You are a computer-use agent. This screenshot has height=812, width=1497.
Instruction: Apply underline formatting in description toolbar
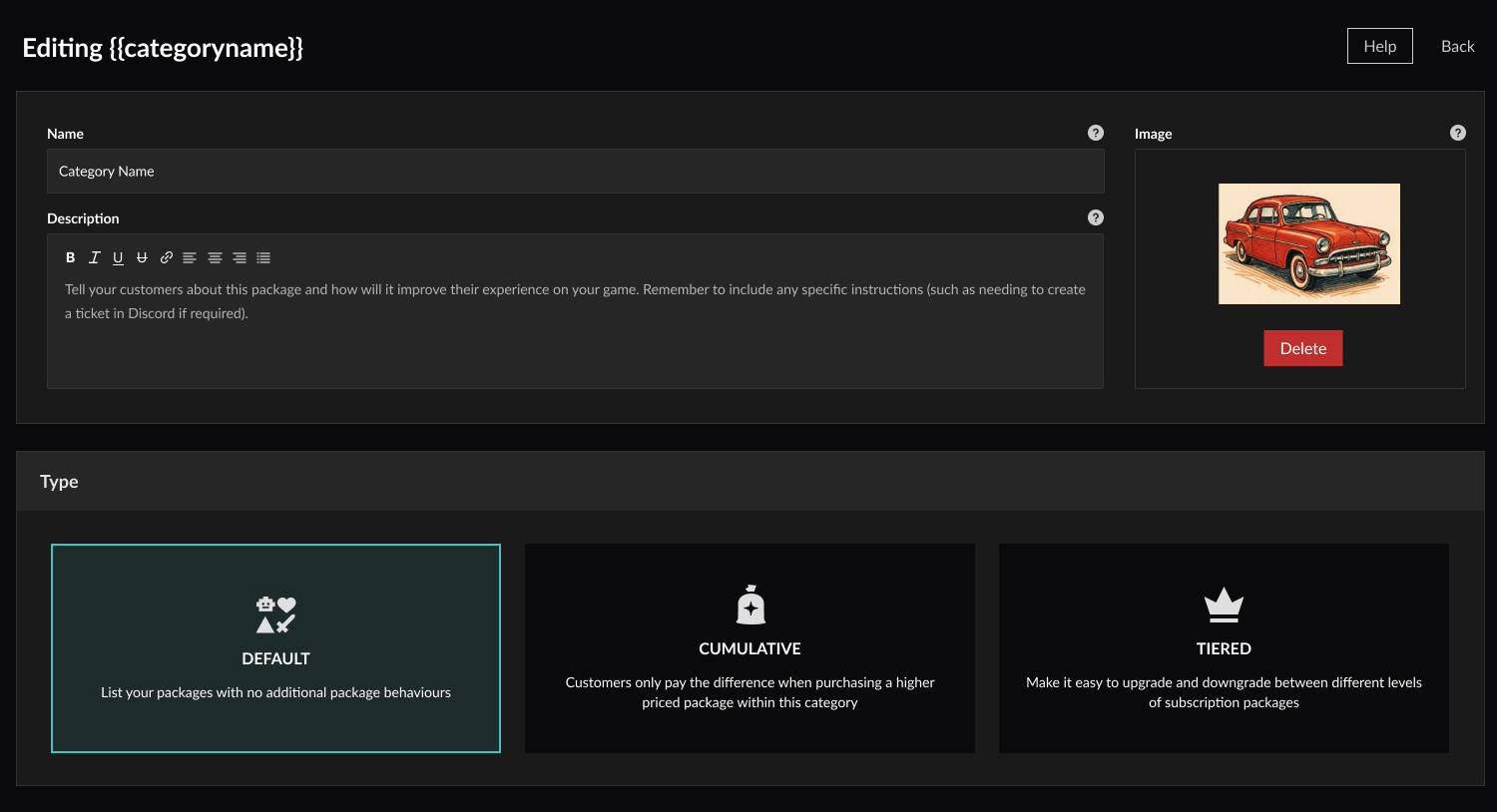pos(118,257)
